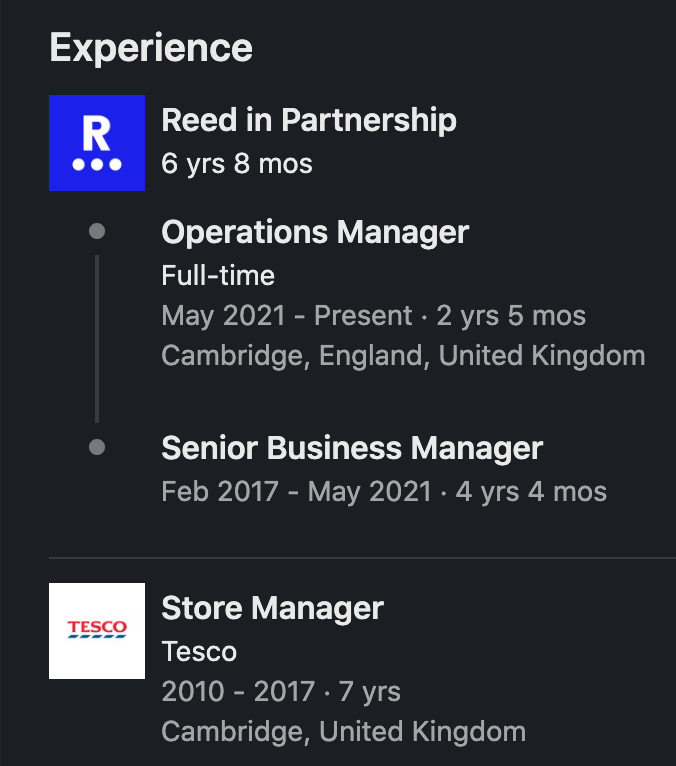Click the 6 yrs 8 mos duration
This screenshot has height=766, width=676.
(x=236, y=164)
